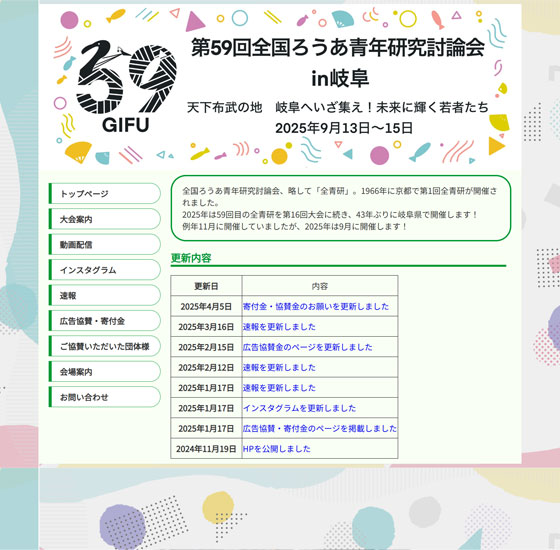Select インスタグラム sidebar item
This screenshot has width=560, height=550.
105,270
